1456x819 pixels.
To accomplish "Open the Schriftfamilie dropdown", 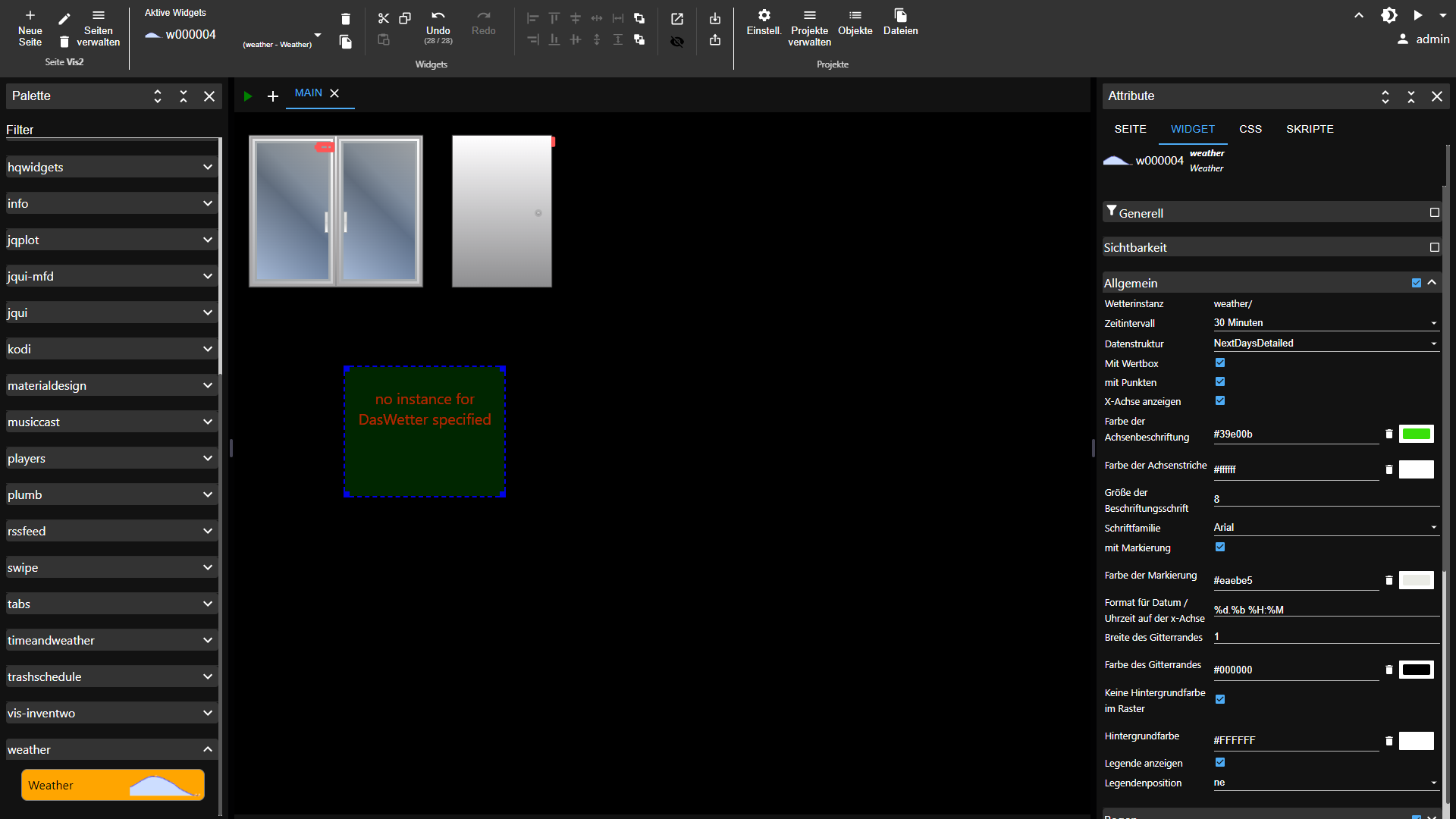I will click(x=1326, y=528).
